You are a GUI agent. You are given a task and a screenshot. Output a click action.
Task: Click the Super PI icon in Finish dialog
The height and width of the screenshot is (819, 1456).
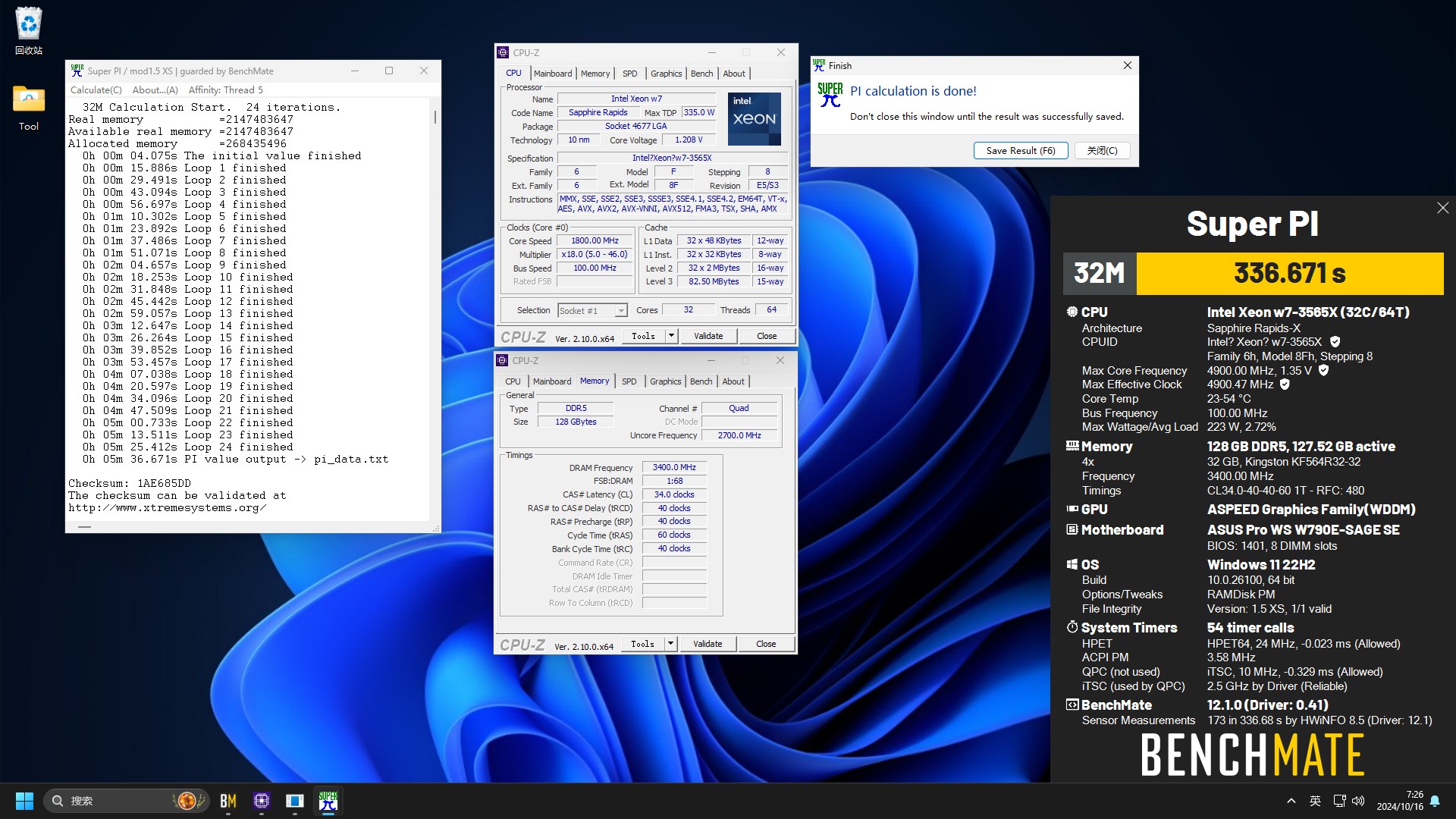tap(830, 96)
